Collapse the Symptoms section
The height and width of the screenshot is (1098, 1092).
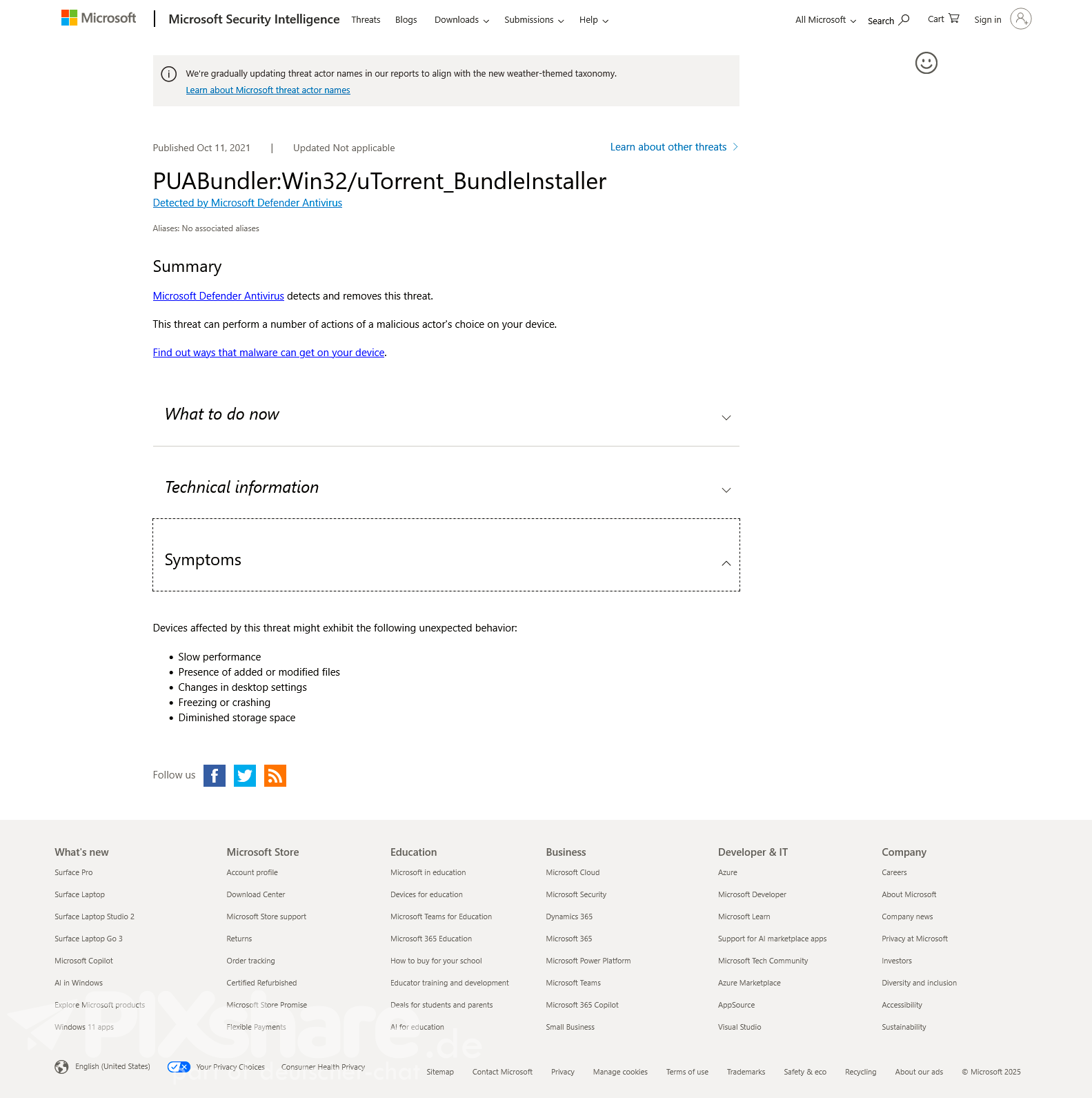446,555
